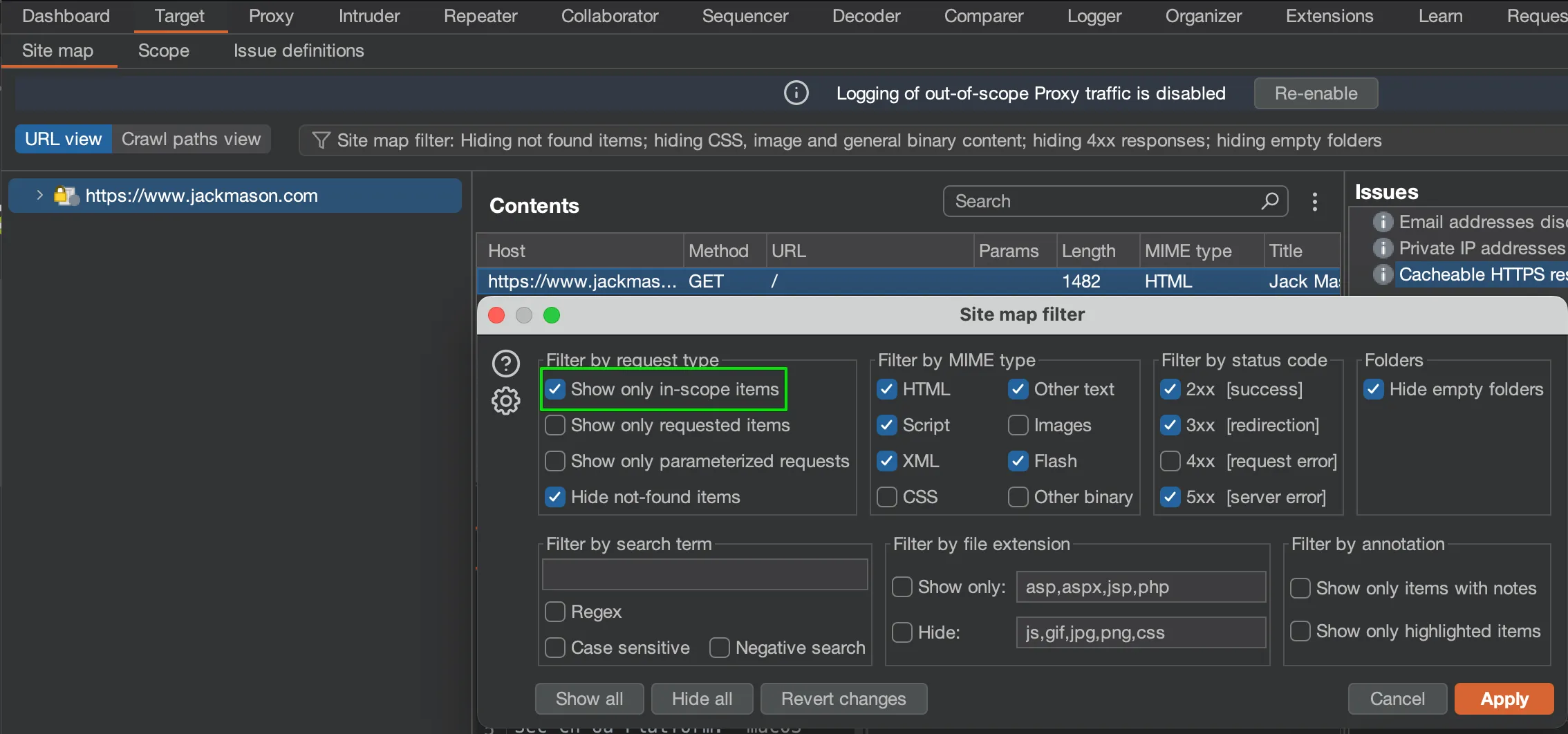Click the magnifier icon in Search box
This screenshot has height=734, width=1568.
[1269, 201]
